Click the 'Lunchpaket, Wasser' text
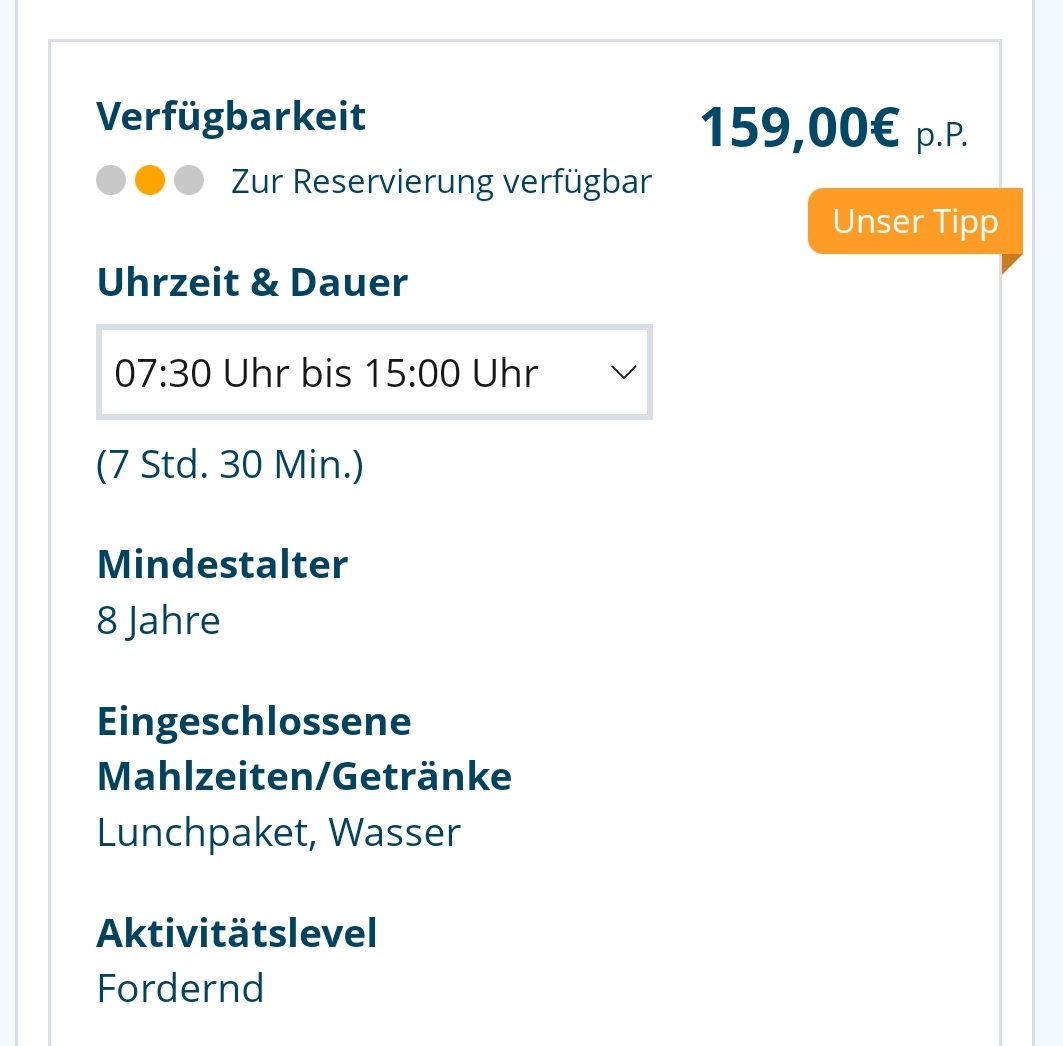Screen dimensions: 1063x1046 (x=278, y=833)
